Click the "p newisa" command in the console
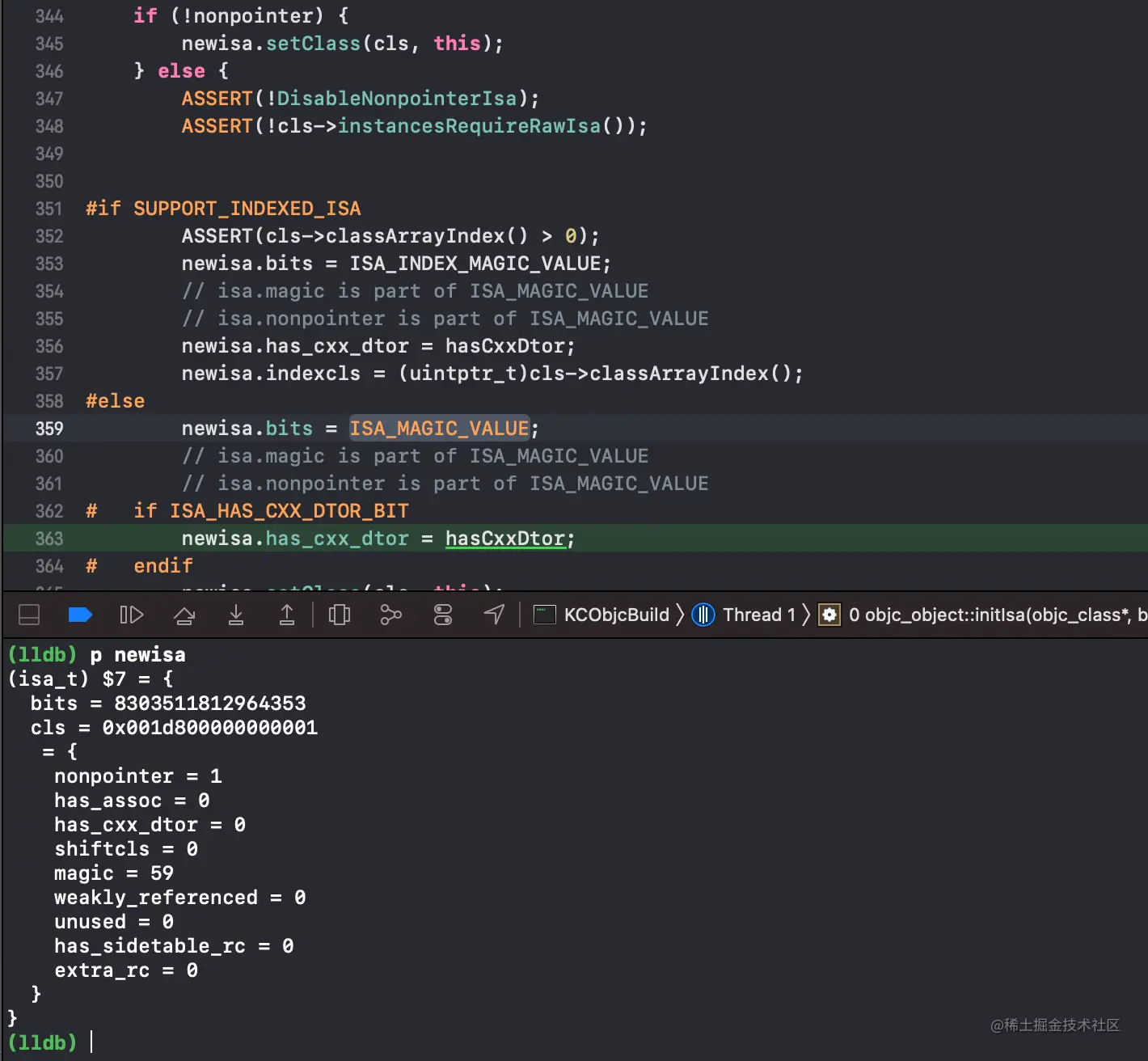Viewport: 1148px width, 1061px height. click(x=137, y=654)
